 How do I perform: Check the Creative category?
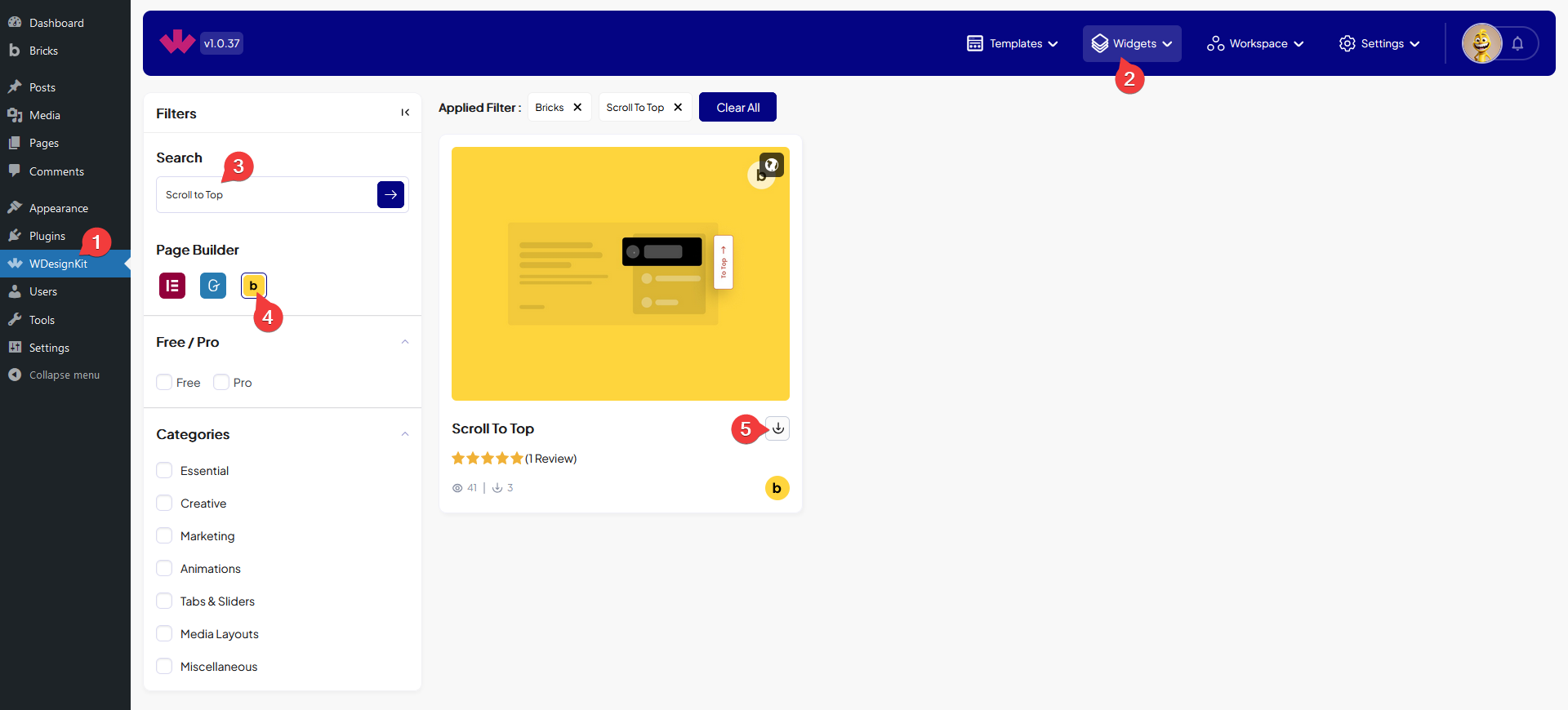pyautogui.click(x=164, y=503)
